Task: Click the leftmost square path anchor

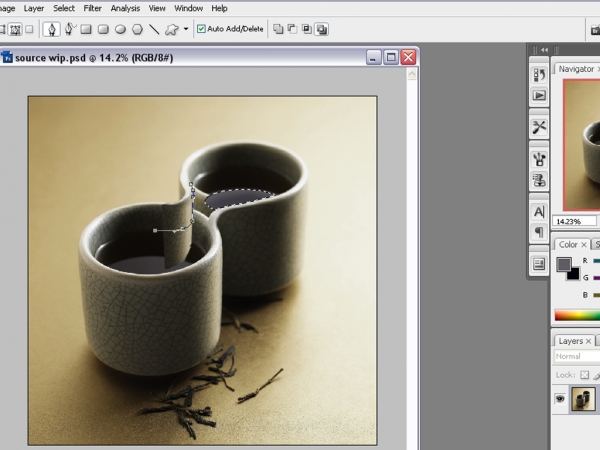Action: (x=155, y=231)
